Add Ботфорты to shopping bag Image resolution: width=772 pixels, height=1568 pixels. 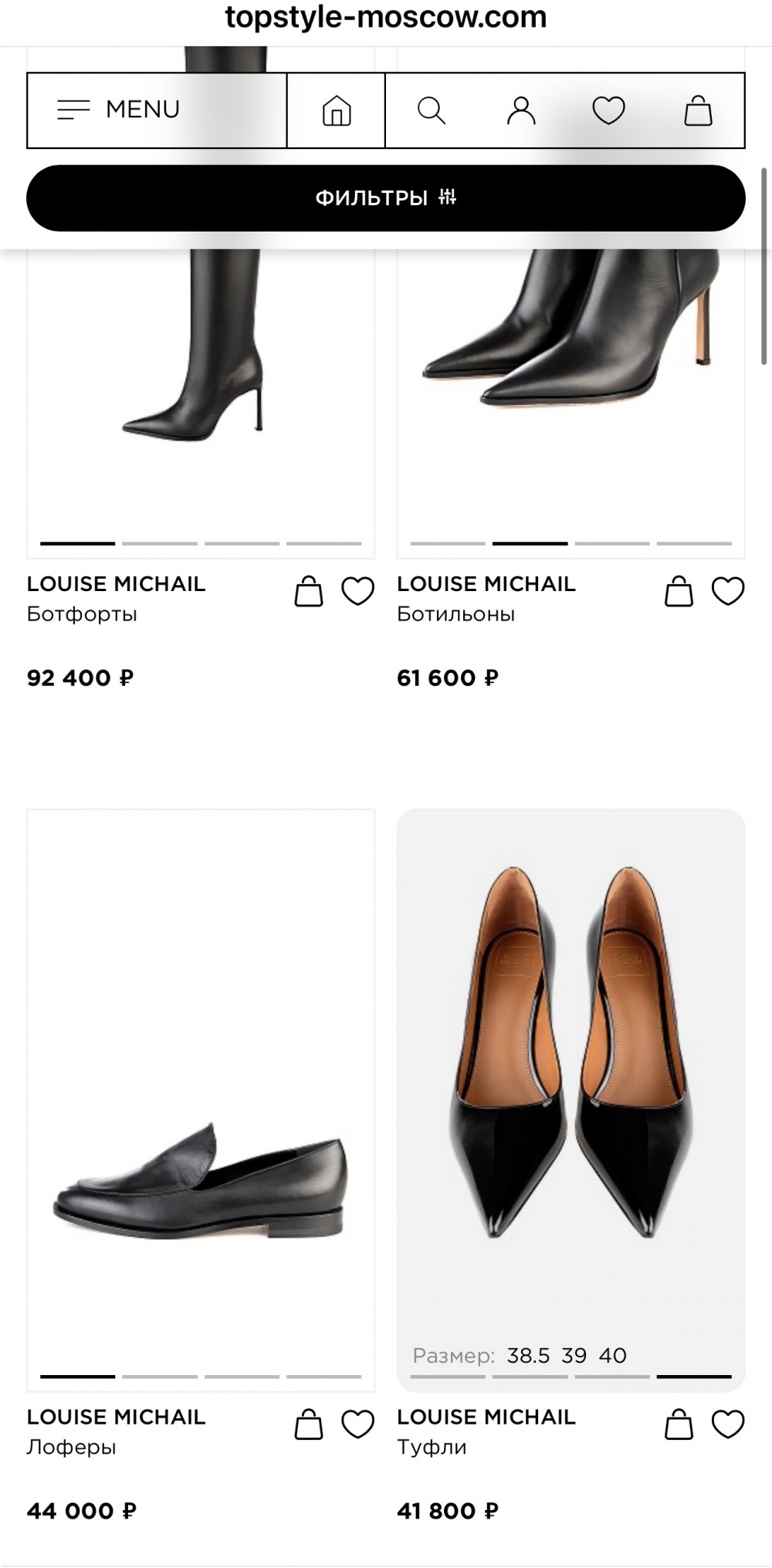coord(309,592)
